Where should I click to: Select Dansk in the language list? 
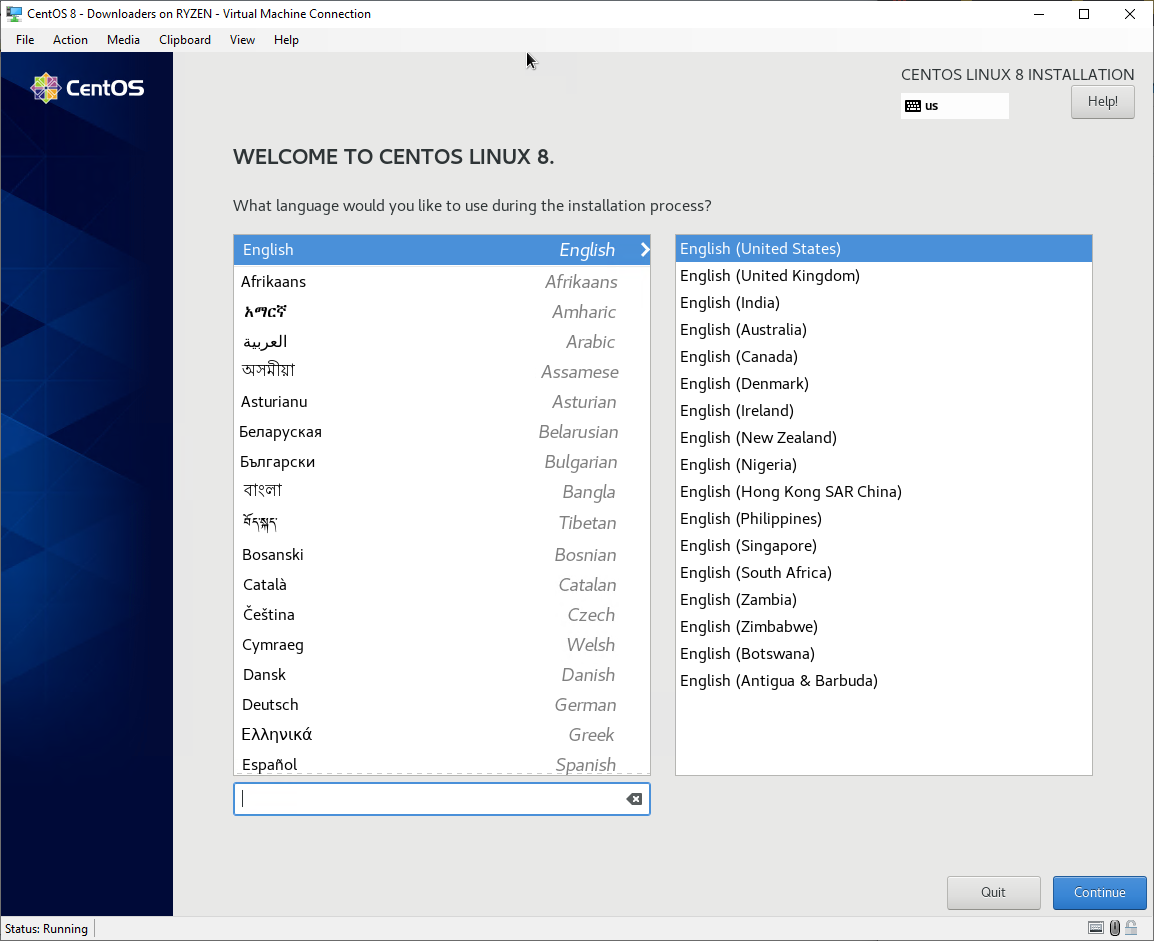tap(442, 675)
